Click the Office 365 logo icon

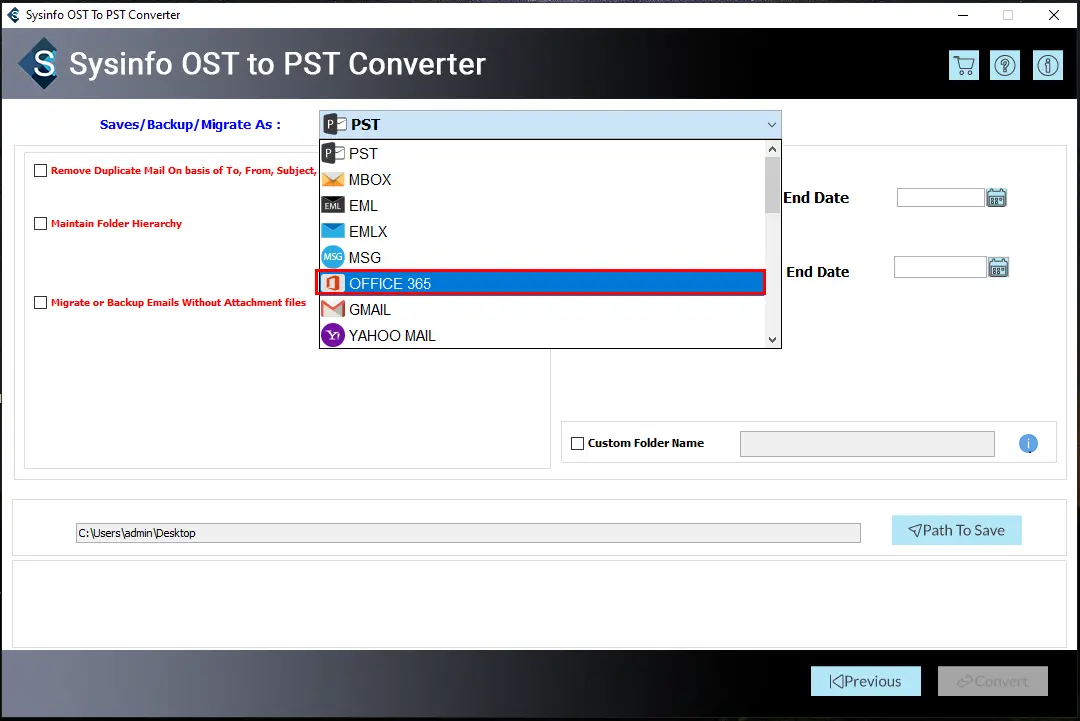333,283
